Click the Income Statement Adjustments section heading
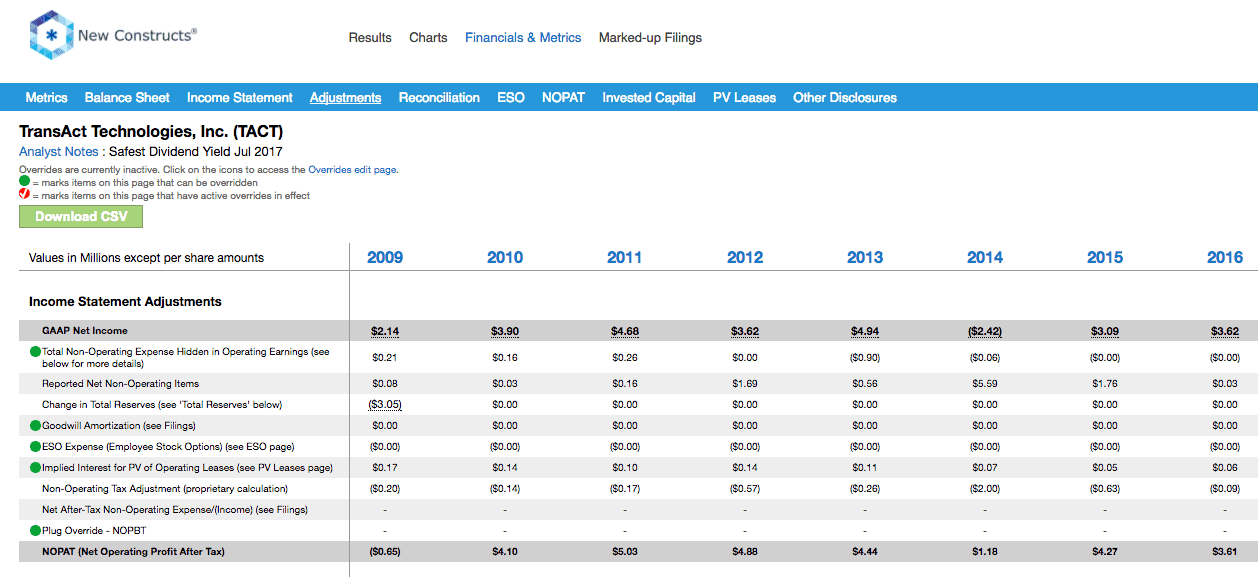The height and width of the screenshot is (577, 1258). [x=125, y=302]
